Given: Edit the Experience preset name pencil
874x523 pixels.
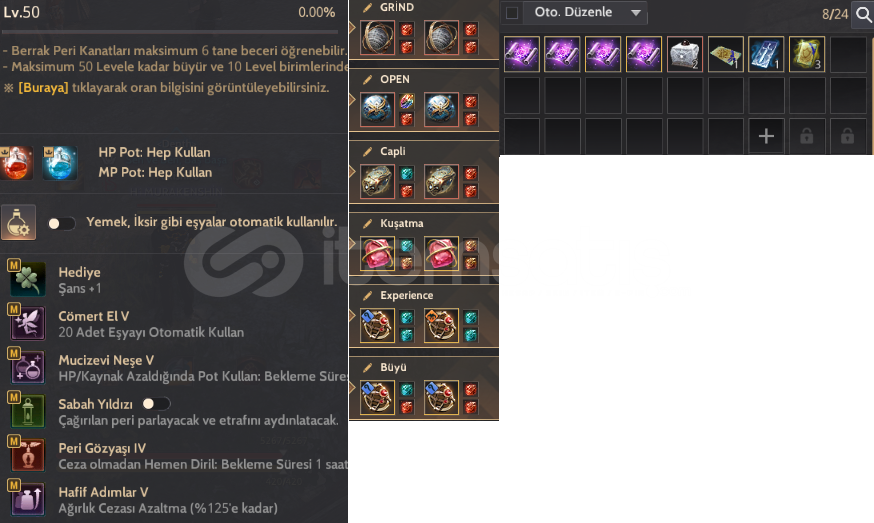Looking at the screenshot, I should 367,296.
